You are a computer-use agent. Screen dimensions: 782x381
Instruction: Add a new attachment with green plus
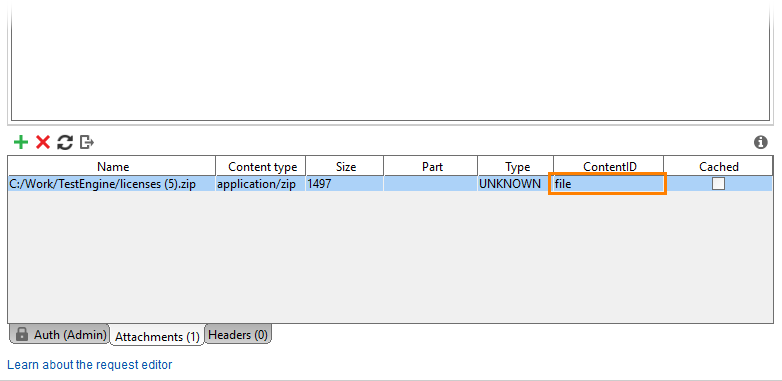(x=21, y=143)
